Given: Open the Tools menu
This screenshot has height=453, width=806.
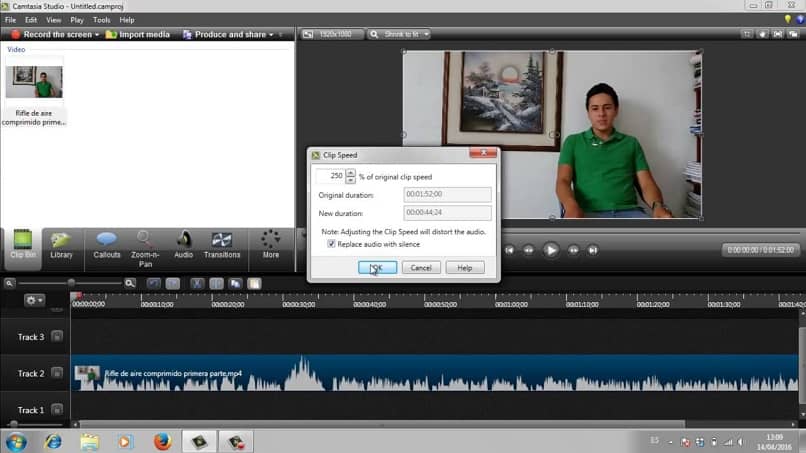Looking at the screenshot, I should pyautogui.click(x=101, y=20).
